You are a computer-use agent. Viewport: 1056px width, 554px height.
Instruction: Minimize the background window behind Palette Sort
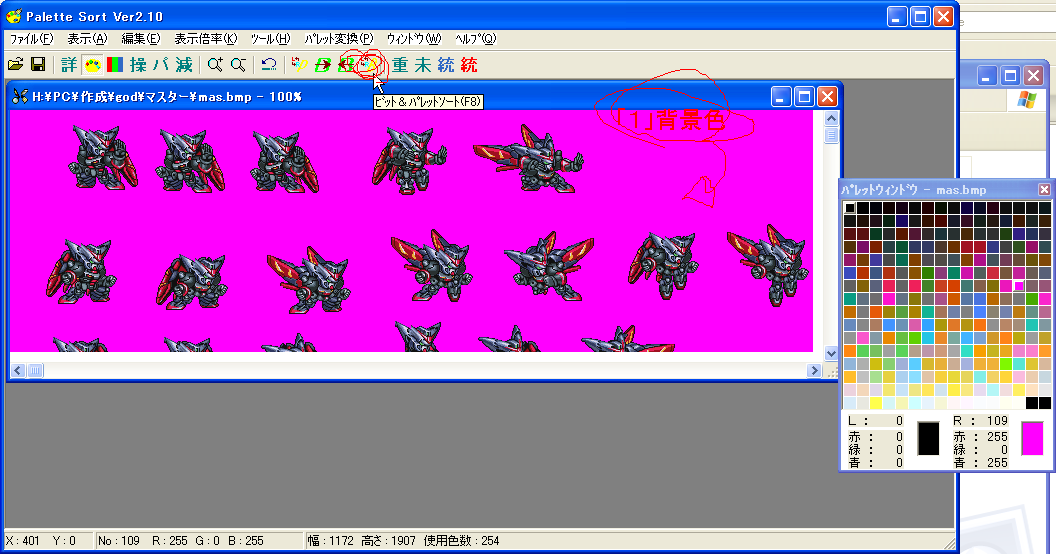pyautogui.click(x=987, y=75)
